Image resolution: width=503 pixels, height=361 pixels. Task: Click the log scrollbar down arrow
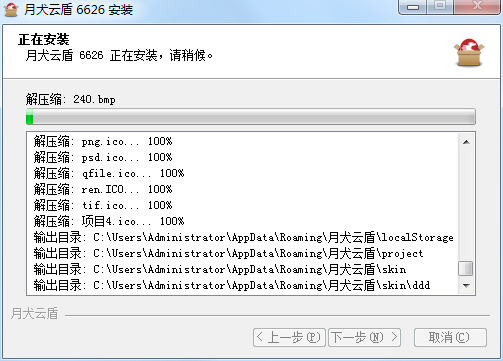[466, 286]
